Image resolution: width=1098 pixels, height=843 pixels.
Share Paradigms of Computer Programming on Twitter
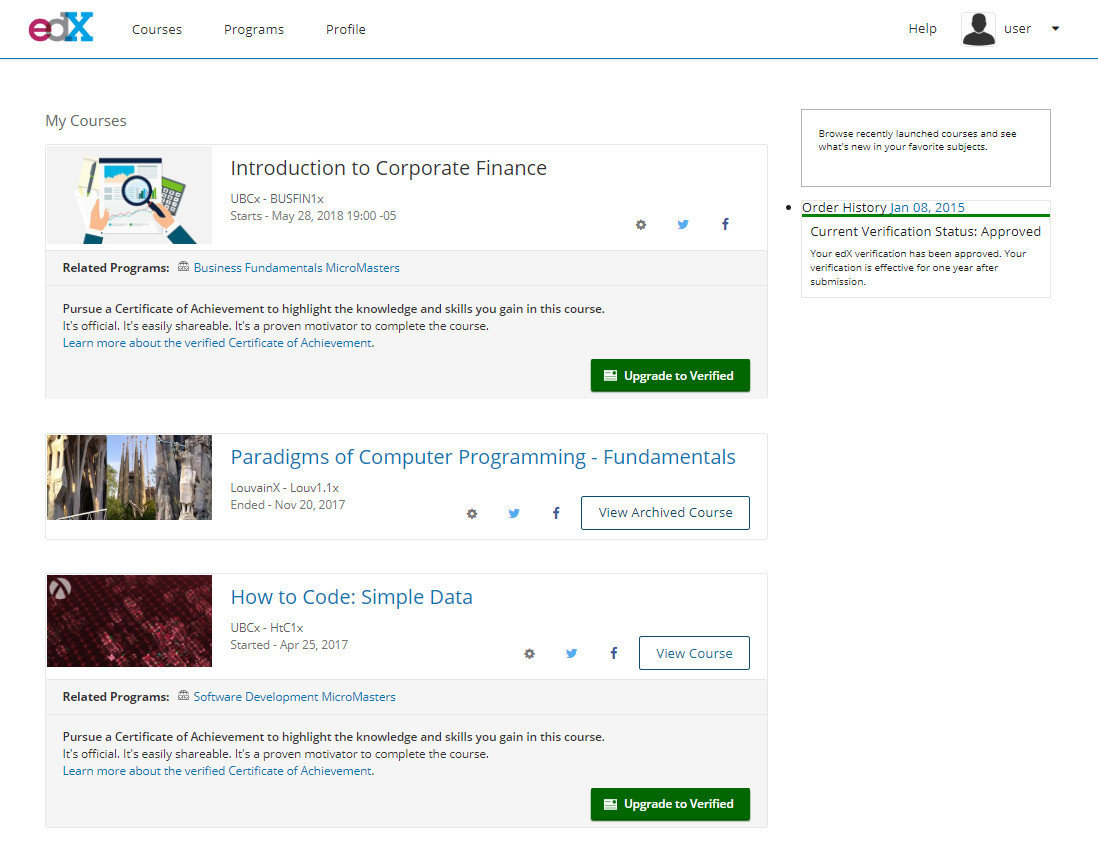(514, 513)
